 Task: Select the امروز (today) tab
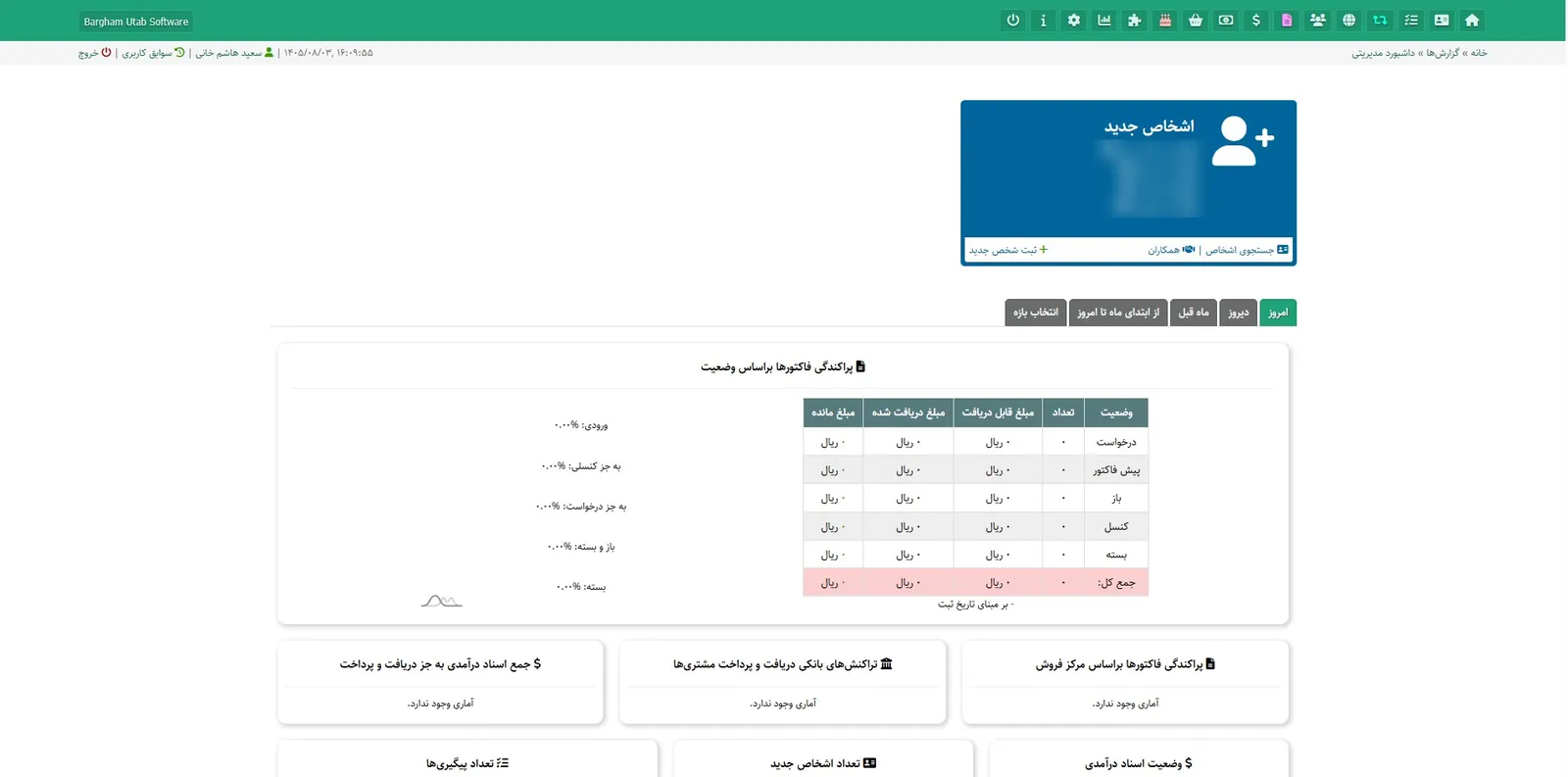(1278, 313)
